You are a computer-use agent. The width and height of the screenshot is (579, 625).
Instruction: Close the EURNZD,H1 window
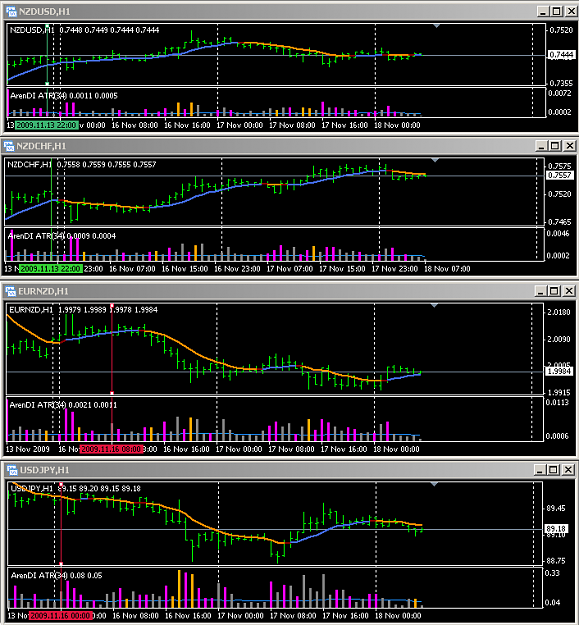569,291
